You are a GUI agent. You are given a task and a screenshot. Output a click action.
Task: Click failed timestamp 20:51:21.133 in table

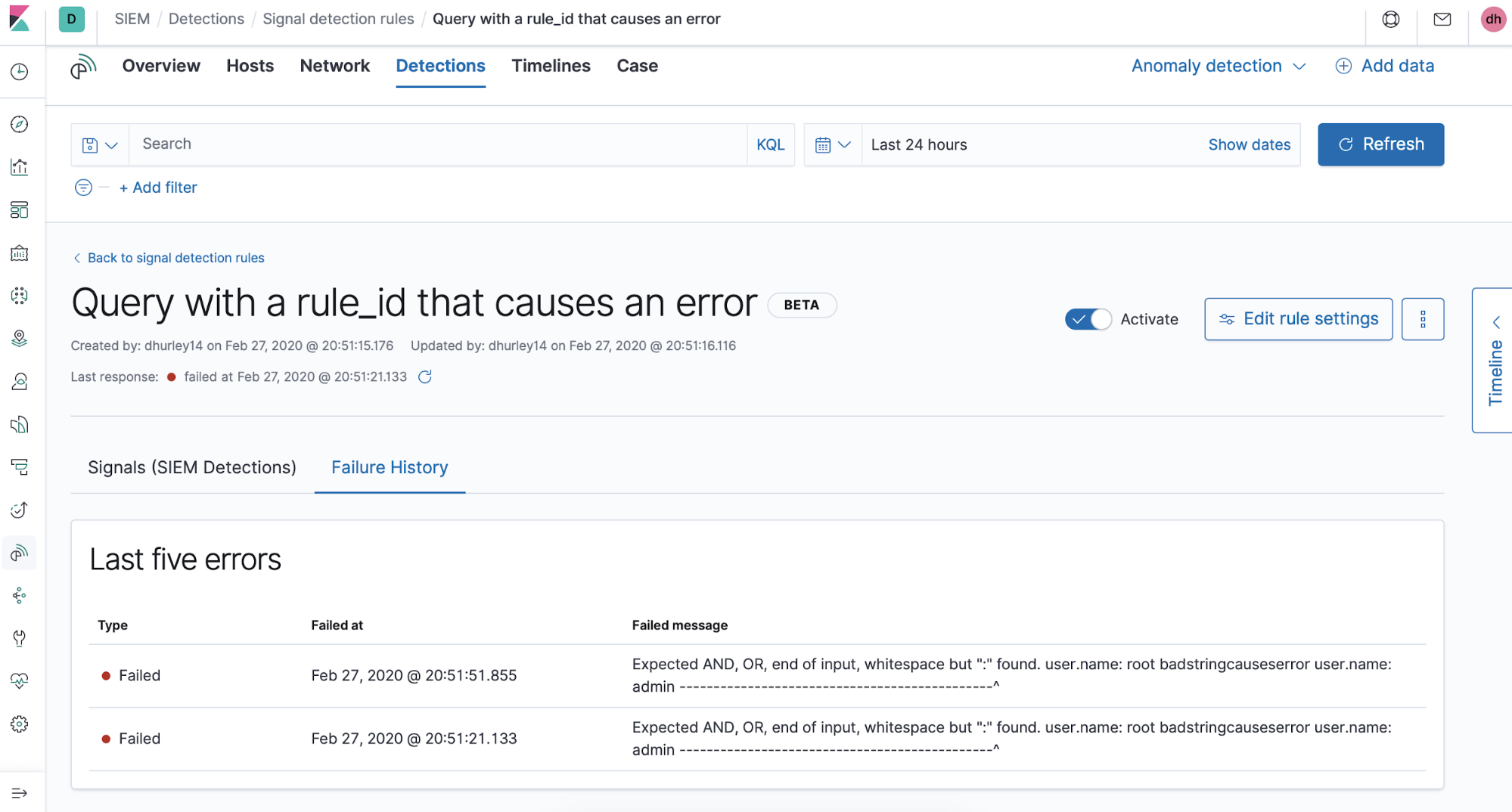coord(414,739)
